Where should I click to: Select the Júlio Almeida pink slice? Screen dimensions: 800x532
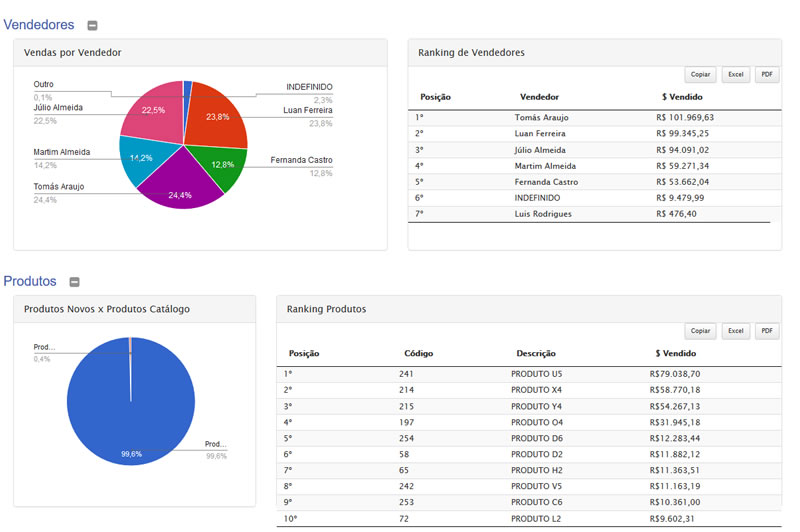150,112
